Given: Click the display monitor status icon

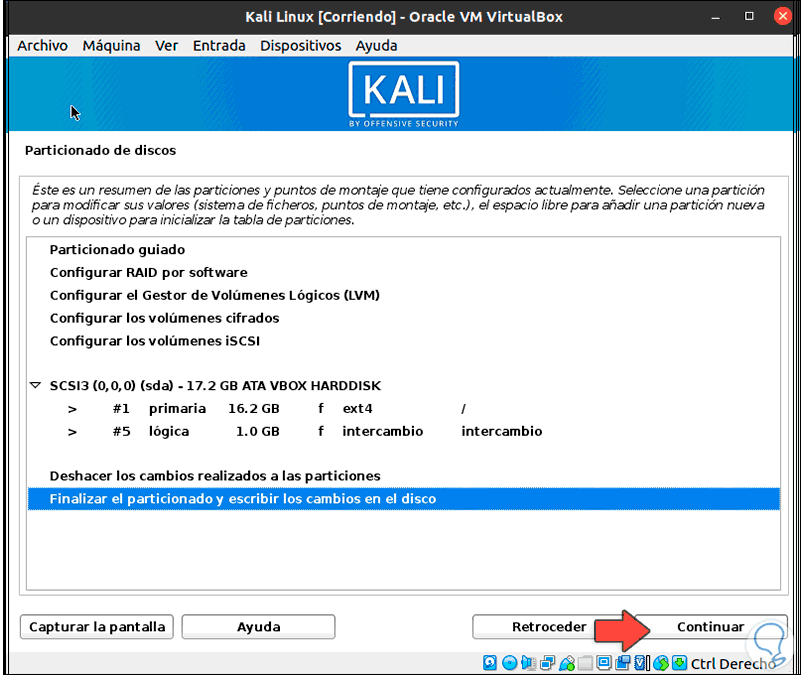Looking at the screenshot, I should pyautogui.click(x=604, y=663).
